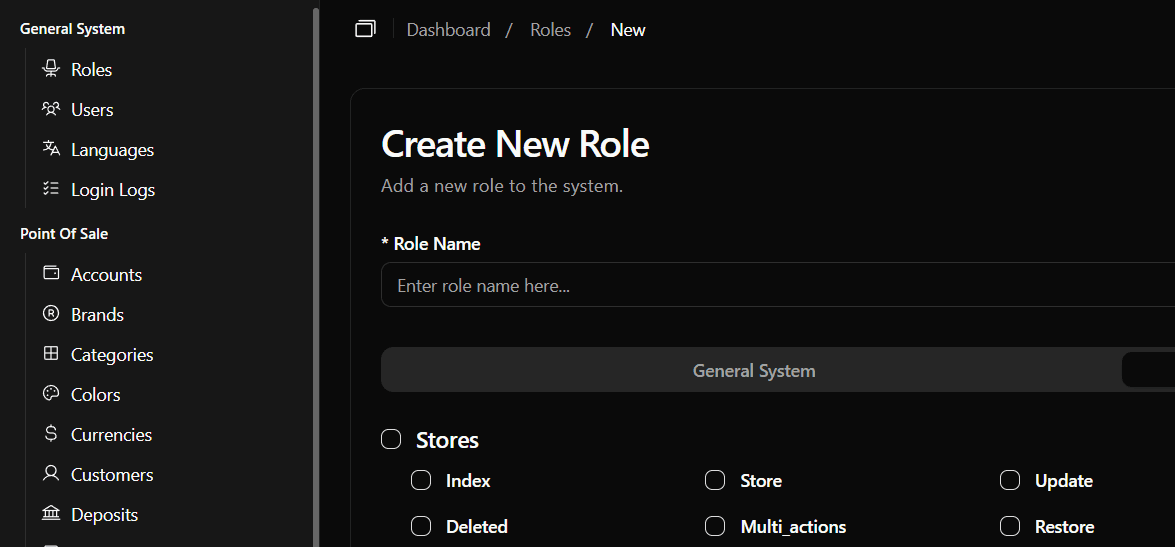Click the Point Of Sale sidebar heading

pos(64,234)
